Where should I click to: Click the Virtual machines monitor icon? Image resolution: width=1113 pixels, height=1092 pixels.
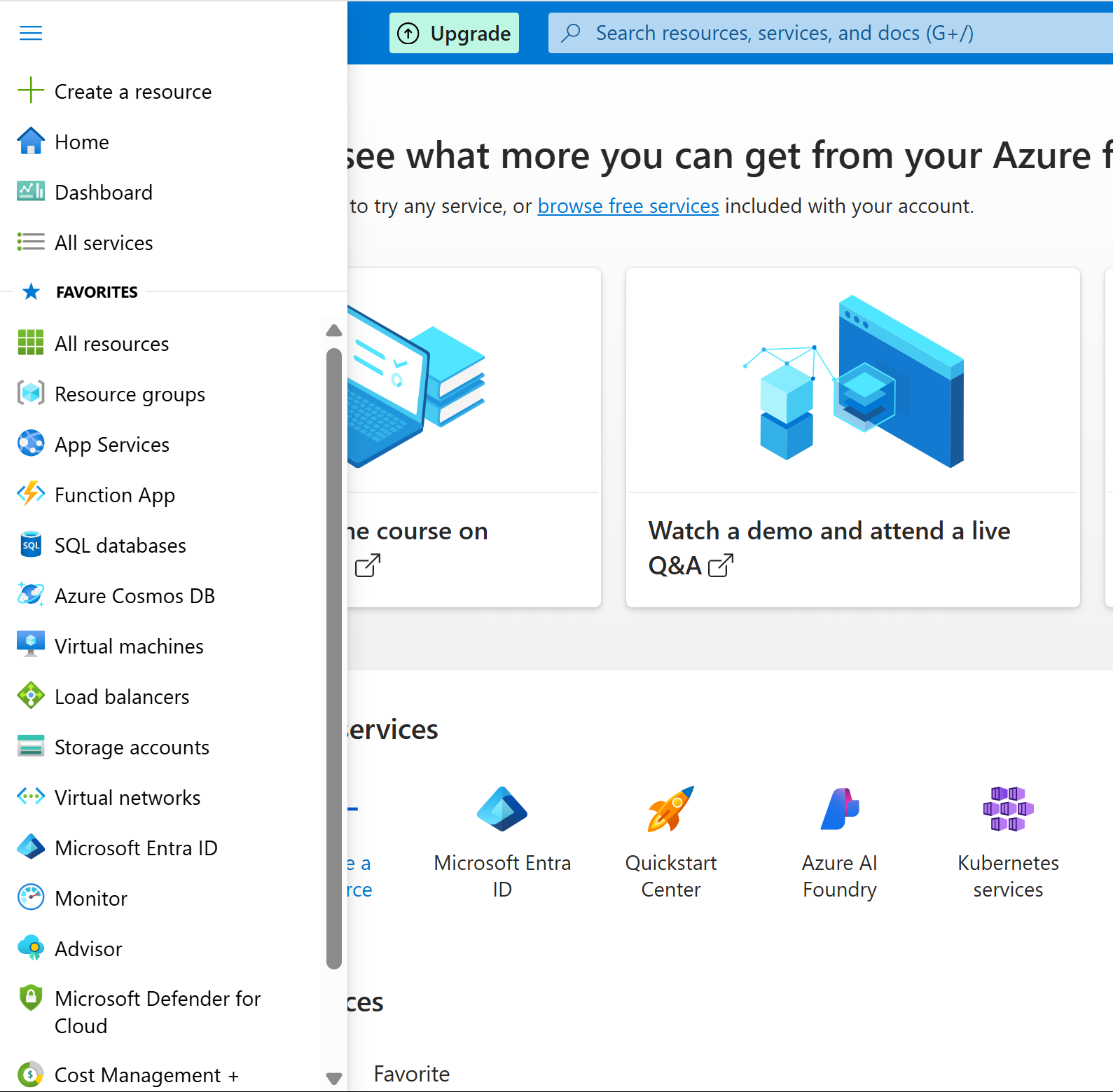pos(31,644)
